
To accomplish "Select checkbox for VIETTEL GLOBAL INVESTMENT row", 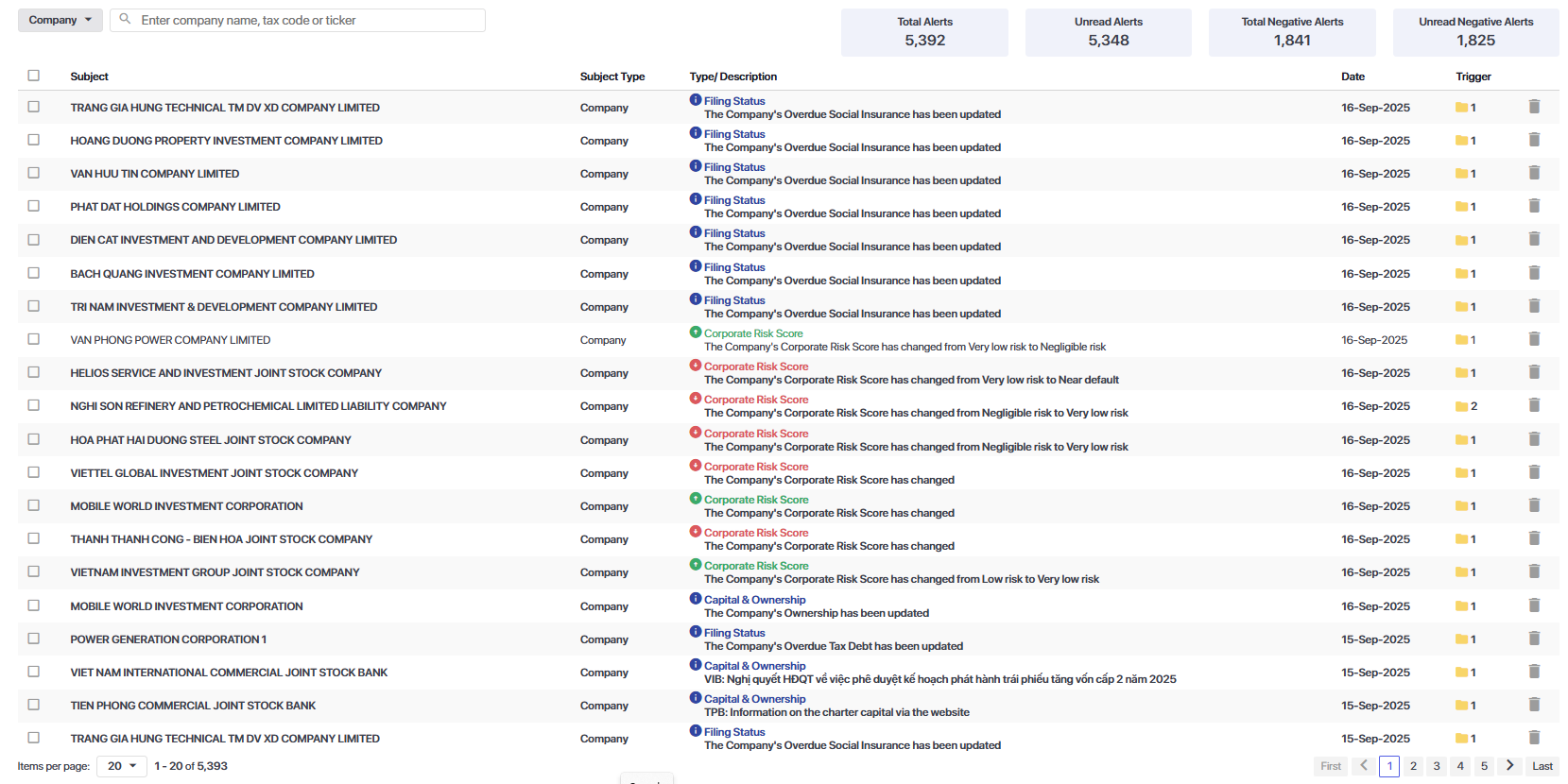I will [34, 472].
